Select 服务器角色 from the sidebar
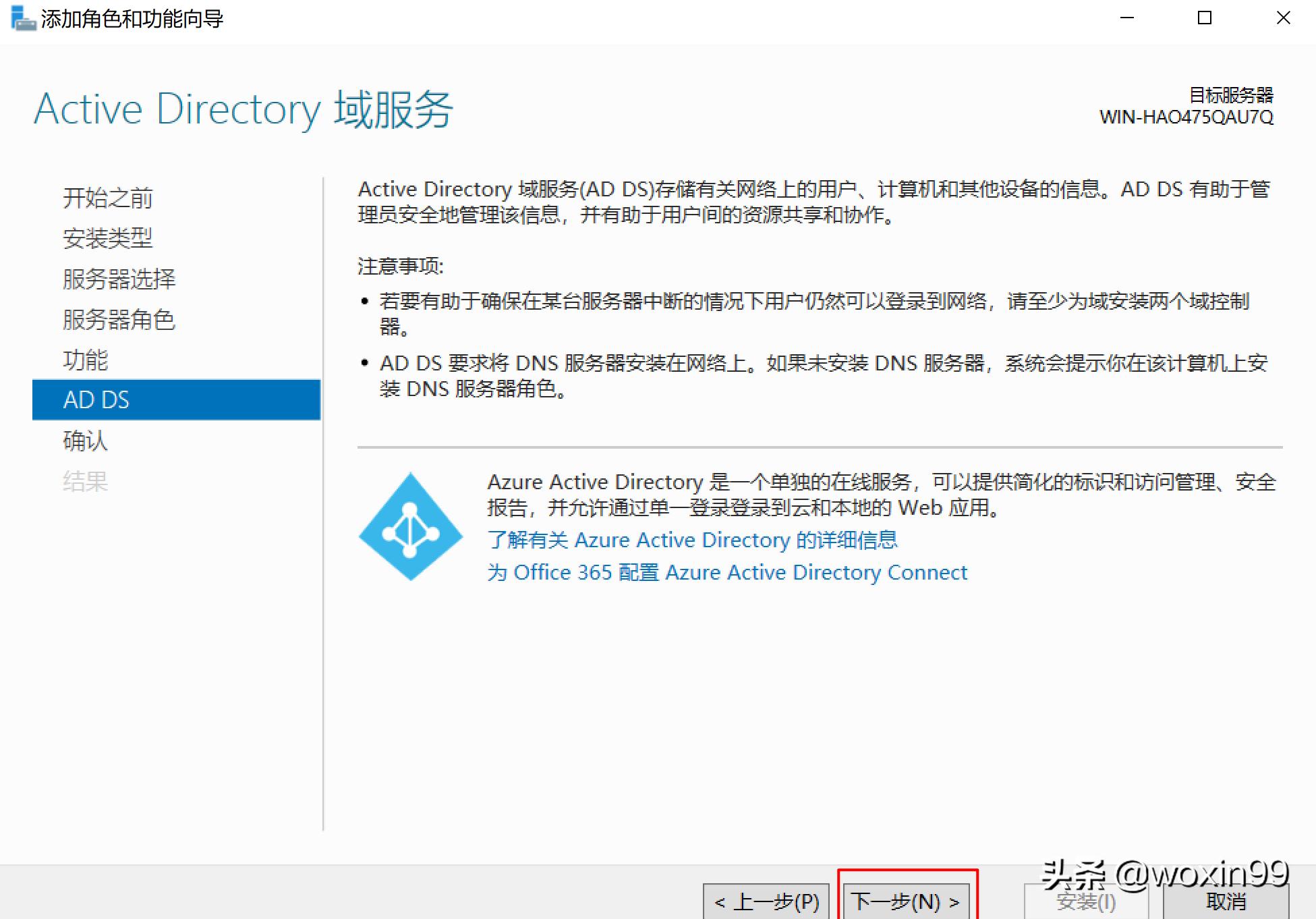1316x919 pixels. pos(119,320)
